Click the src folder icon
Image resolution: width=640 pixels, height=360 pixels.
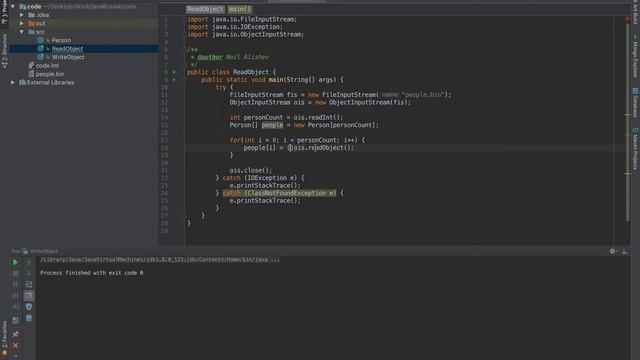[31, 32]
